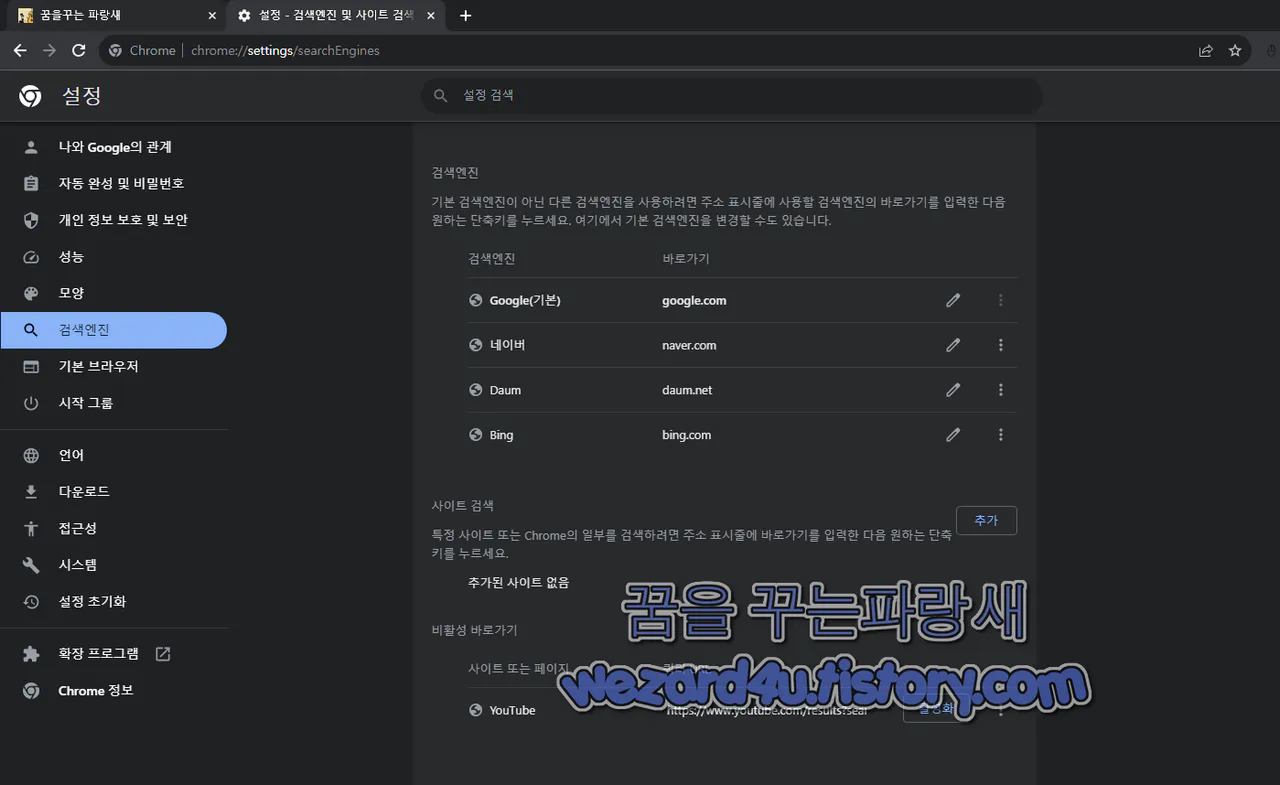Click the Chrome settings logo at top left
The width and height of the screenshot is (1280, 785).
[x=30, y=96]
